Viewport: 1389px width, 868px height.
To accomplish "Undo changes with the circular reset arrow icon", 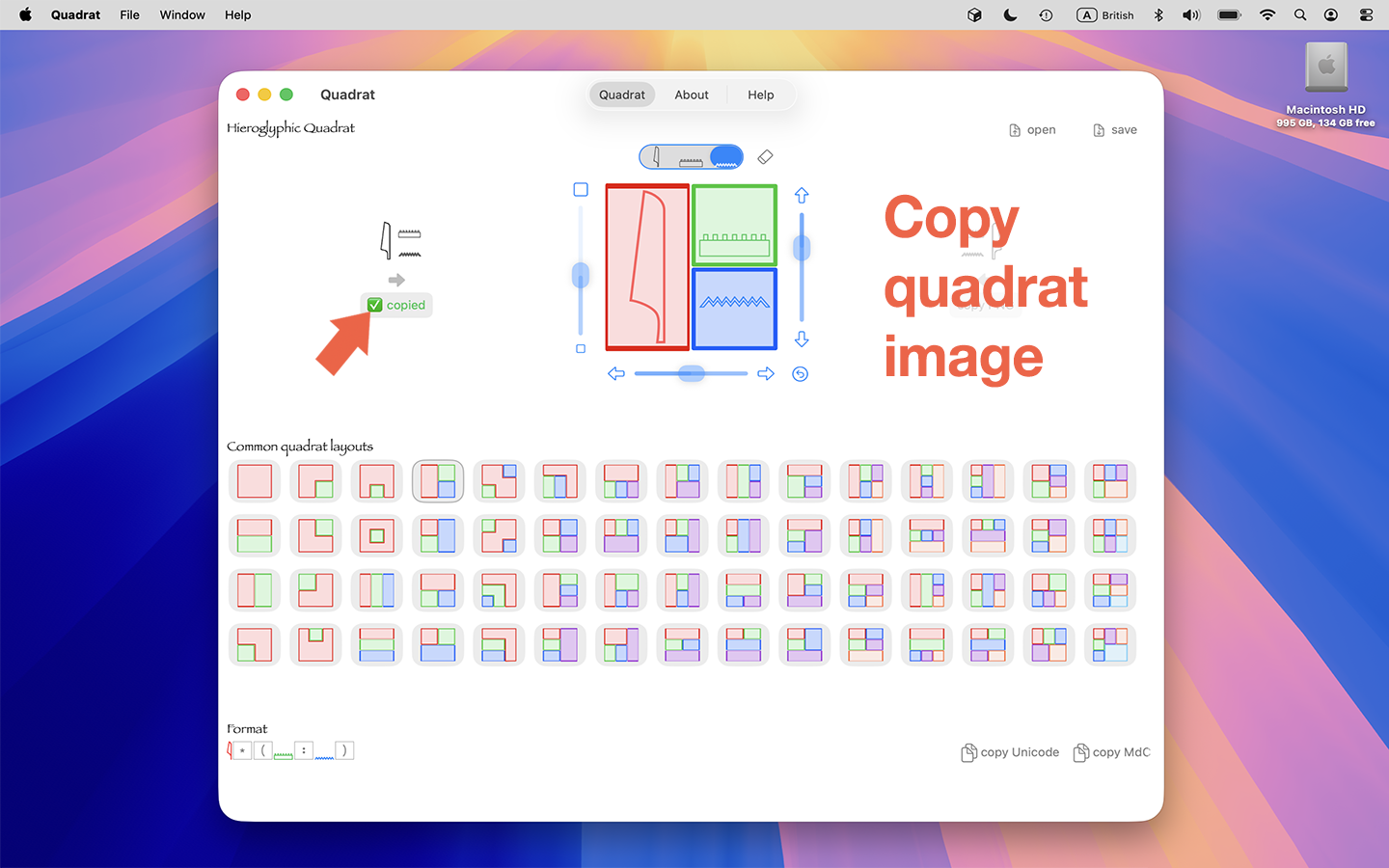I will pyautogui.click(x=800, y=373).
